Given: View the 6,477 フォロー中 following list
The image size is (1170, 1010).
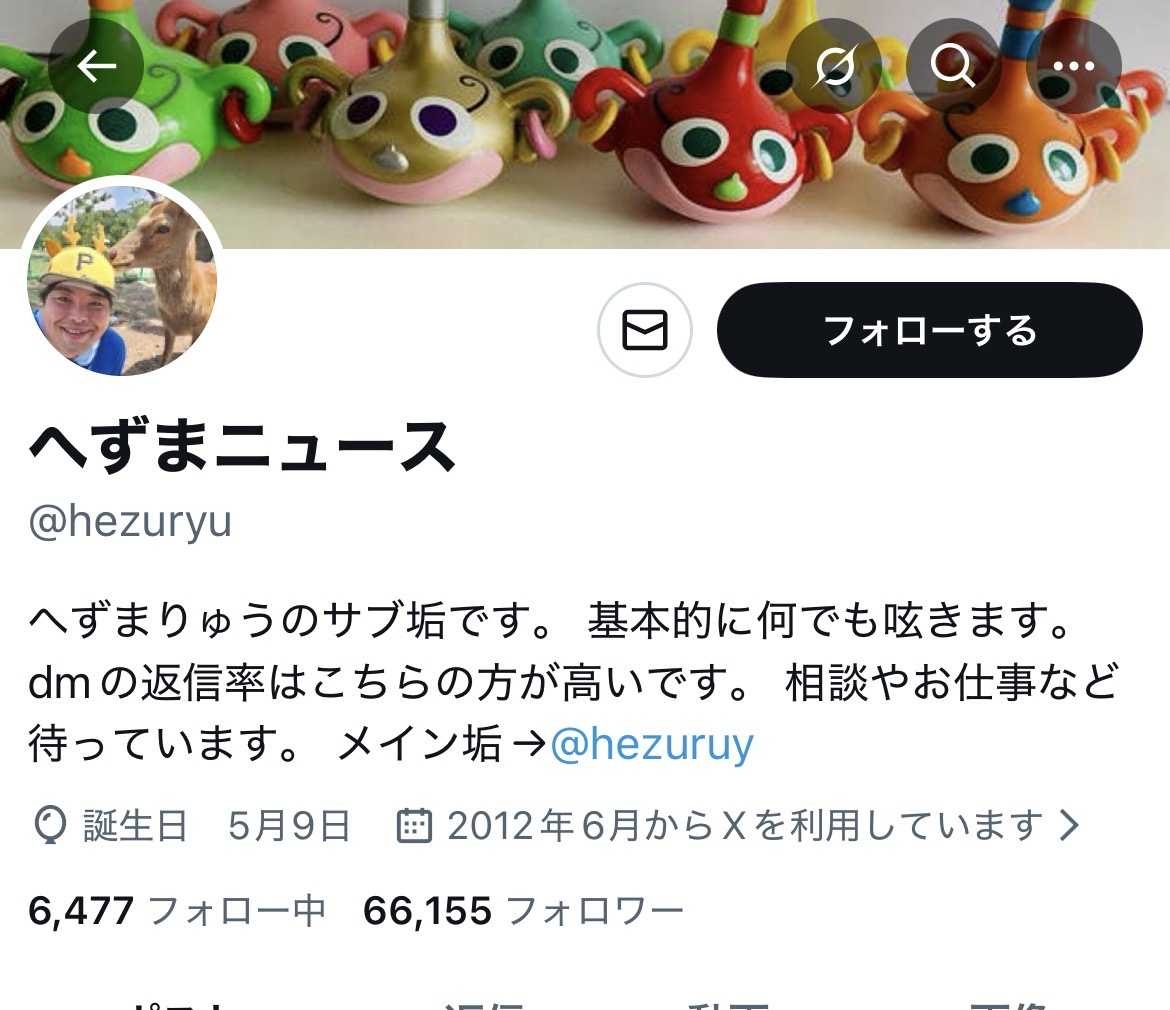Looking at the screenshot, I should pos(177,911).
